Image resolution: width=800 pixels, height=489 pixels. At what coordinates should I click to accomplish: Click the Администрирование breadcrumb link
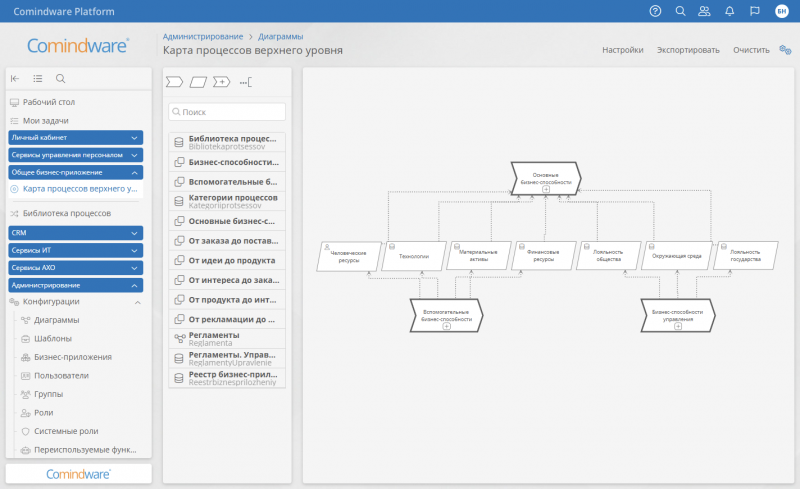click(x=202, y=36)
